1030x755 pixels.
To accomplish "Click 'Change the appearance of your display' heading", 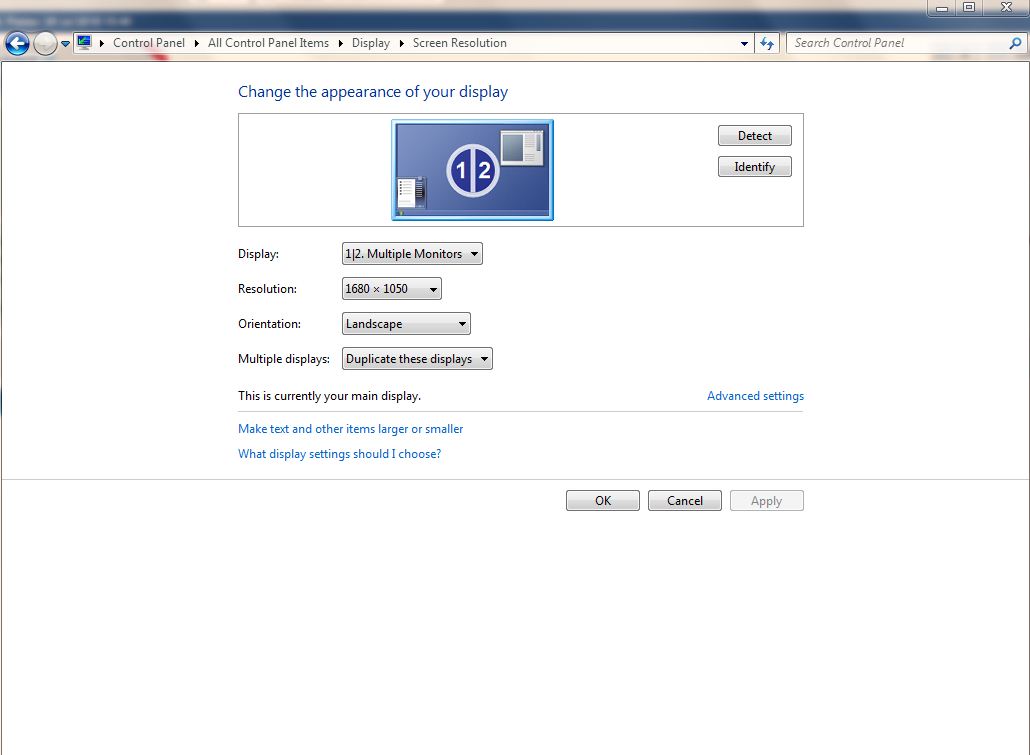I will tap(372, 91).
